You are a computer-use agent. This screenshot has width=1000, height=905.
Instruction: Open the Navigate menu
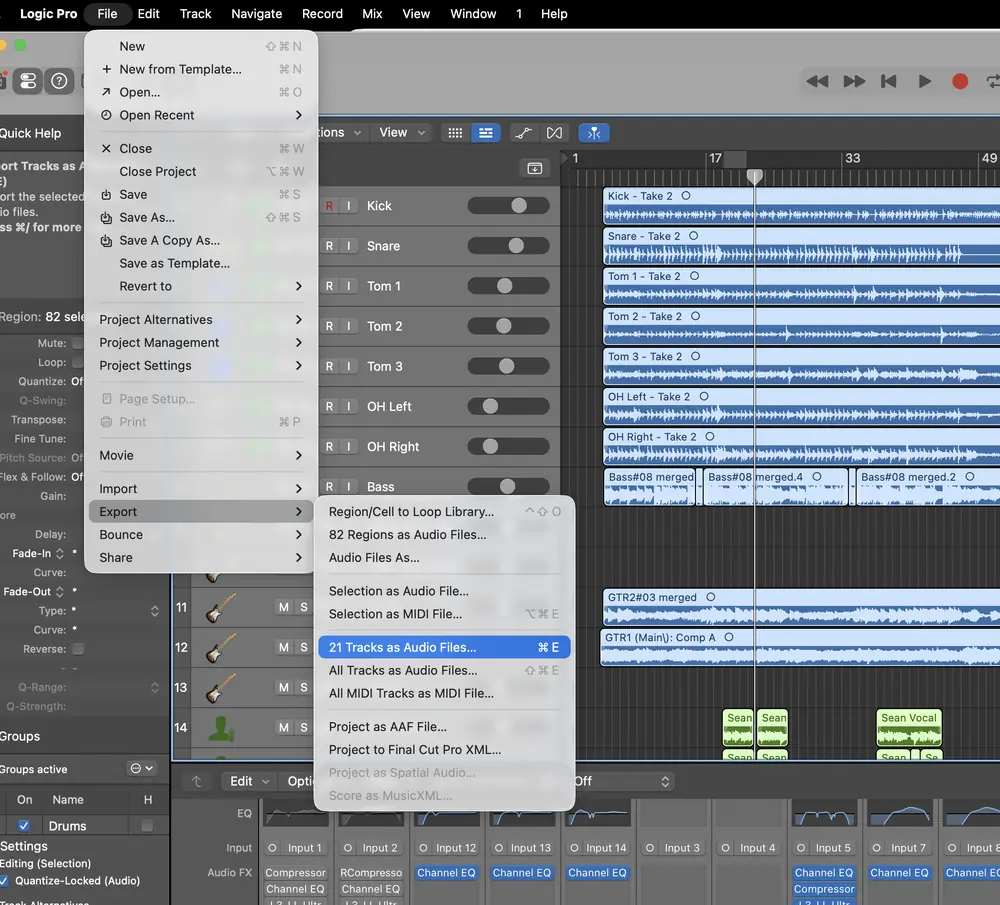pos(256,13)
